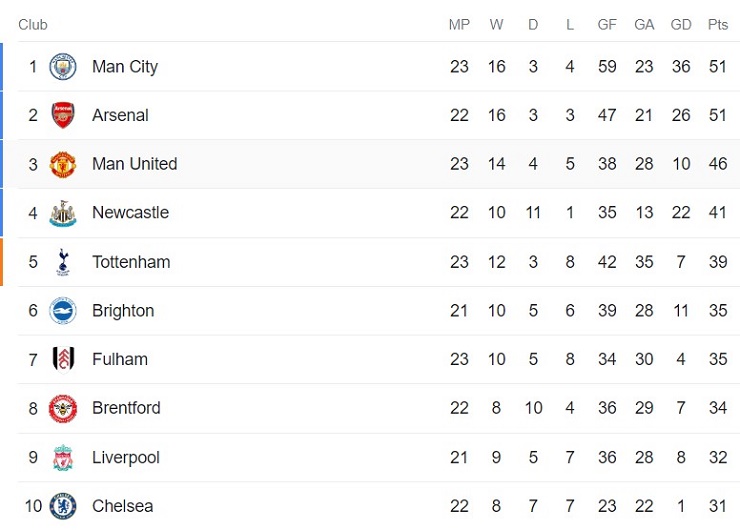Click the Brentford club crest

(x=63, y=408)
